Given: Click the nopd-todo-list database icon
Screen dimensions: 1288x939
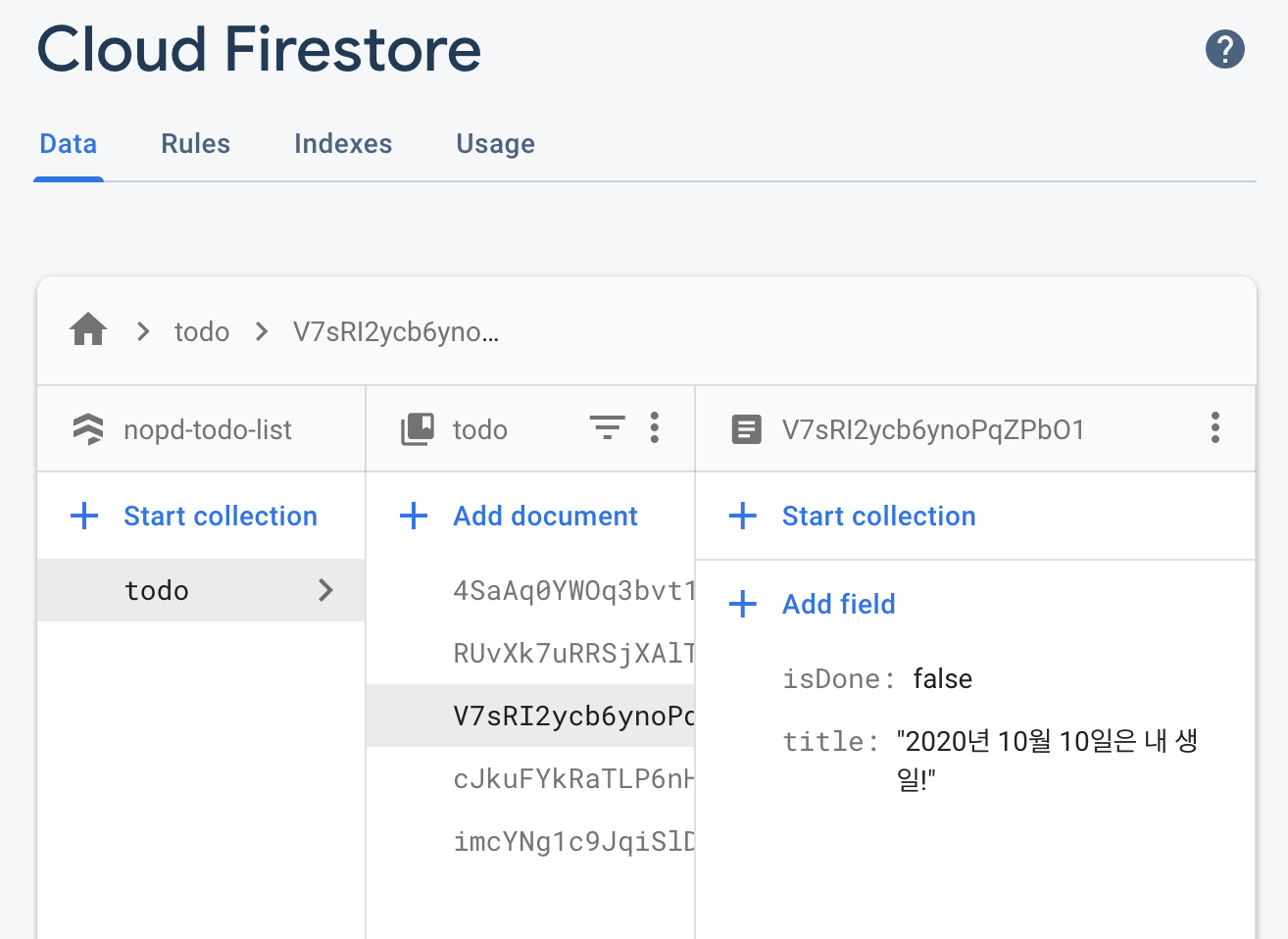Looking at the screenshot, I should pos(88,429).
